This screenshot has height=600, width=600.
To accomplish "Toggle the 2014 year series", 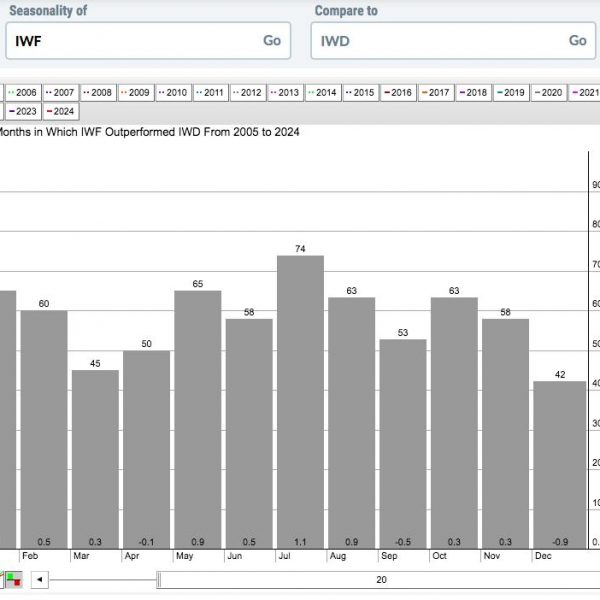I will coord(323,93).
